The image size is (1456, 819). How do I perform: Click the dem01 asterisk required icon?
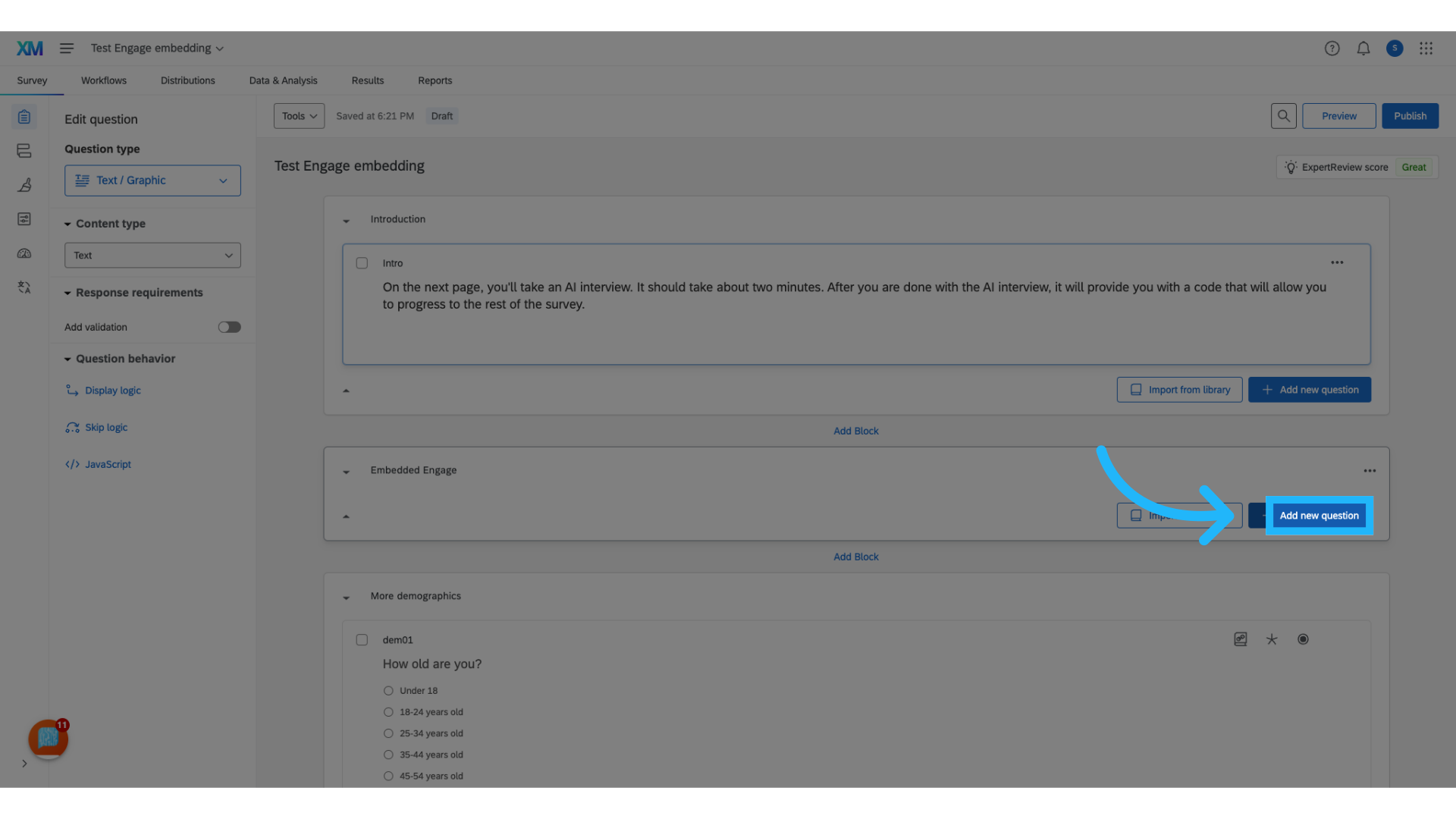(1272, 639)
